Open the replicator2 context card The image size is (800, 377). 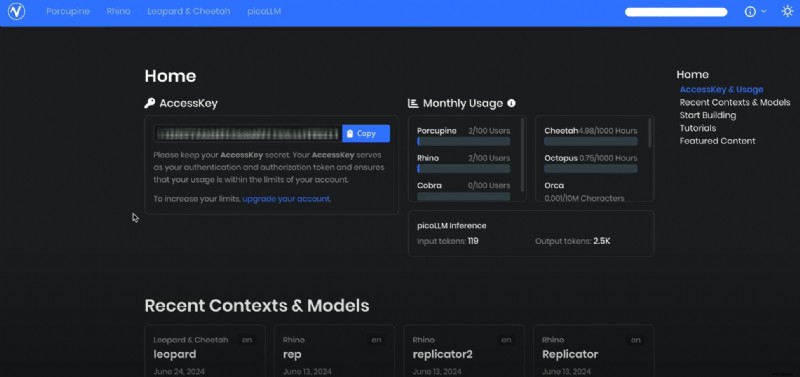point(464,351)
